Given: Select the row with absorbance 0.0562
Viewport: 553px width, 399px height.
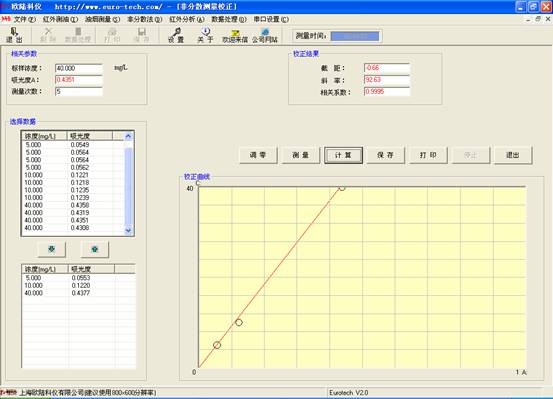Looking at the screenshot, I should [x=73, y=168].
